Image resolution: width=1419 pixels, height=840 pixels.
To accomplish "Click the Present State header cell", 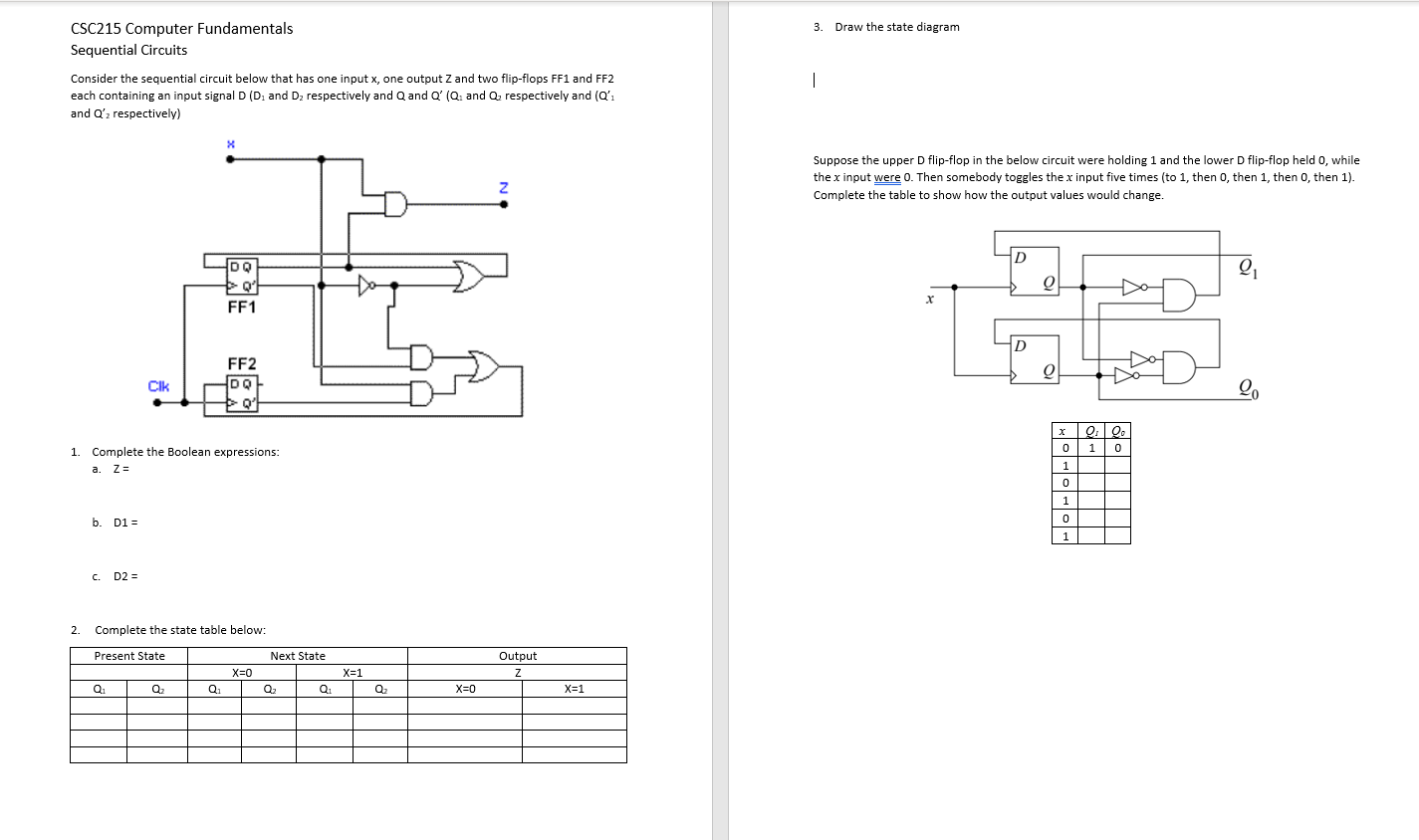I will point(127,656).
